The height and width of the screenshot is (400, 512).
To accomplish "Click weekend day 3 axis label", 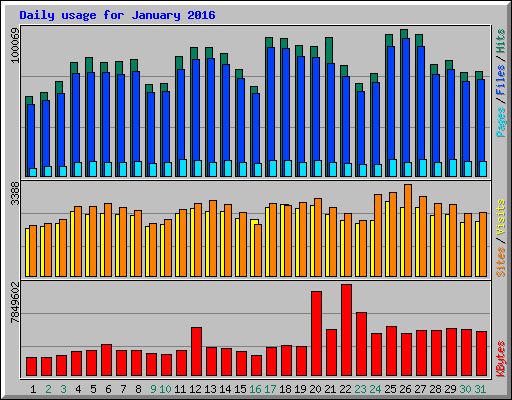I will click(x=63, y=389).
